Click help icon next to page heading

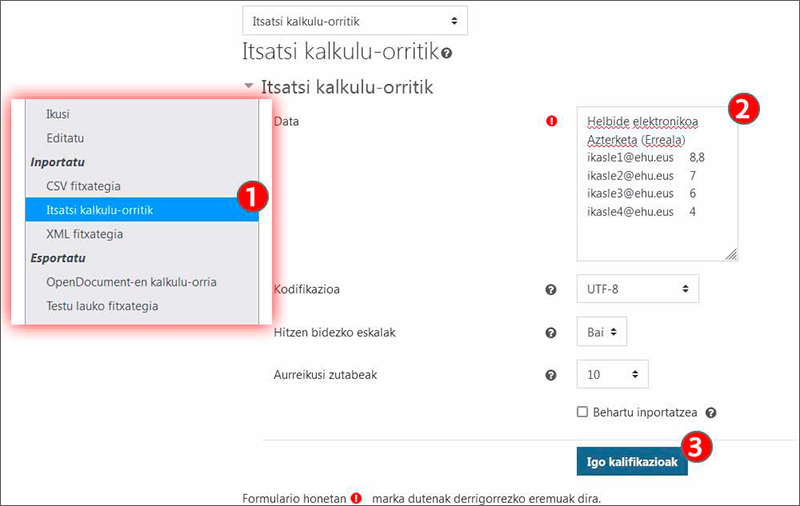446,53
